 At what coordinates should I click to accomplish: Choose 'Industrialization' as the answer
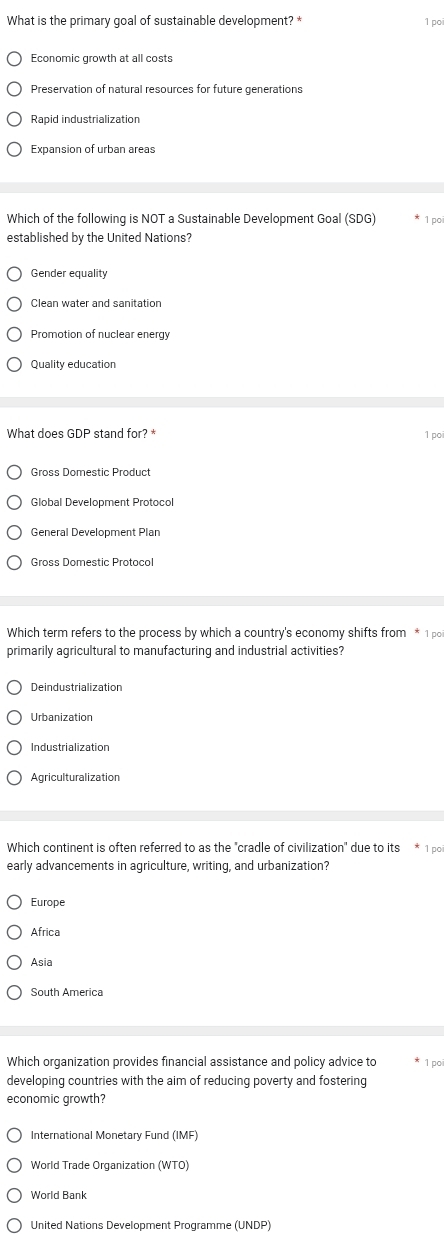pos(14,747)
